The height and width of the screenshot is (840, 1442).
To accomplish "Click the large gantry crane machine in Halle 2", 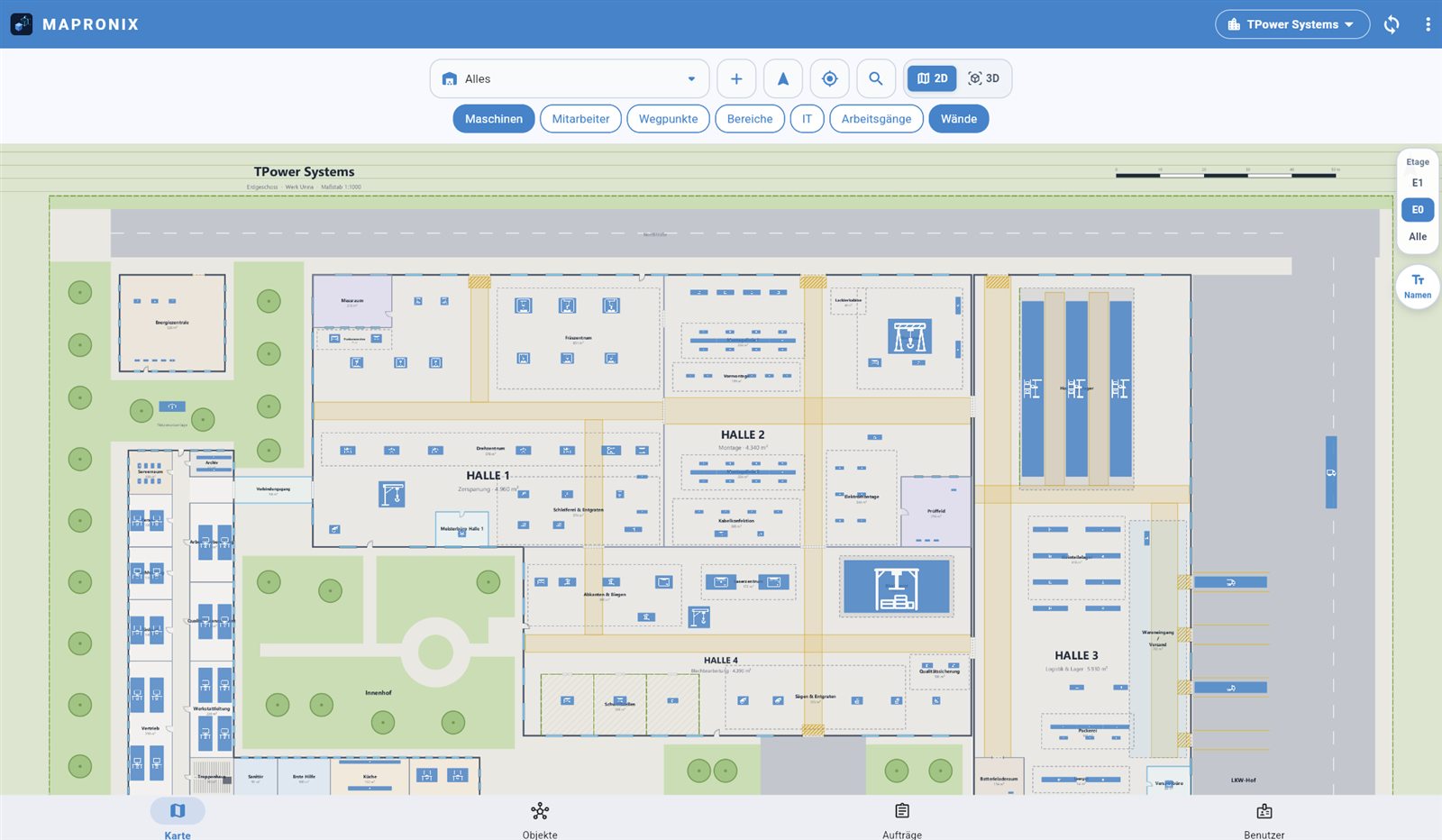I will [909, 336].
